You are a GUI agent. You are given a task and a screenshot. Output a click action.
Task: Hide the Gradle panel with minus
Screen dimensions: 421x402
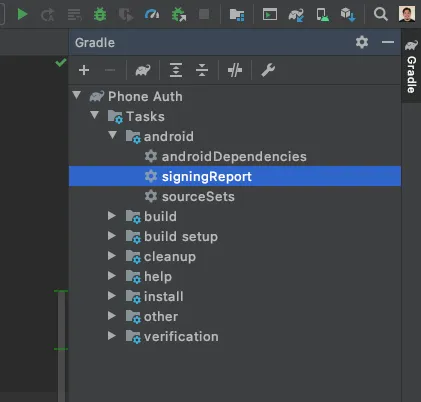(x=388, y=42)
